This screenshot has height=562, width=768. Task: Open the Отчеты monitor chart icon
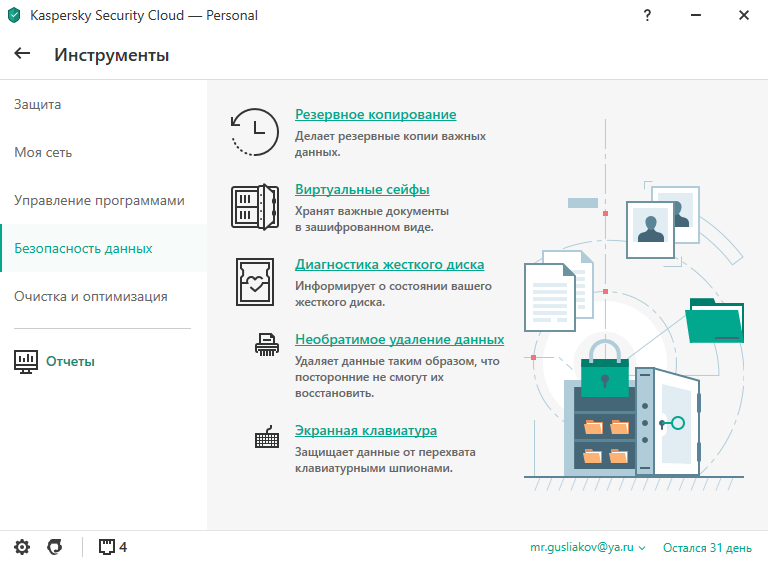click(x=26, y=362)
